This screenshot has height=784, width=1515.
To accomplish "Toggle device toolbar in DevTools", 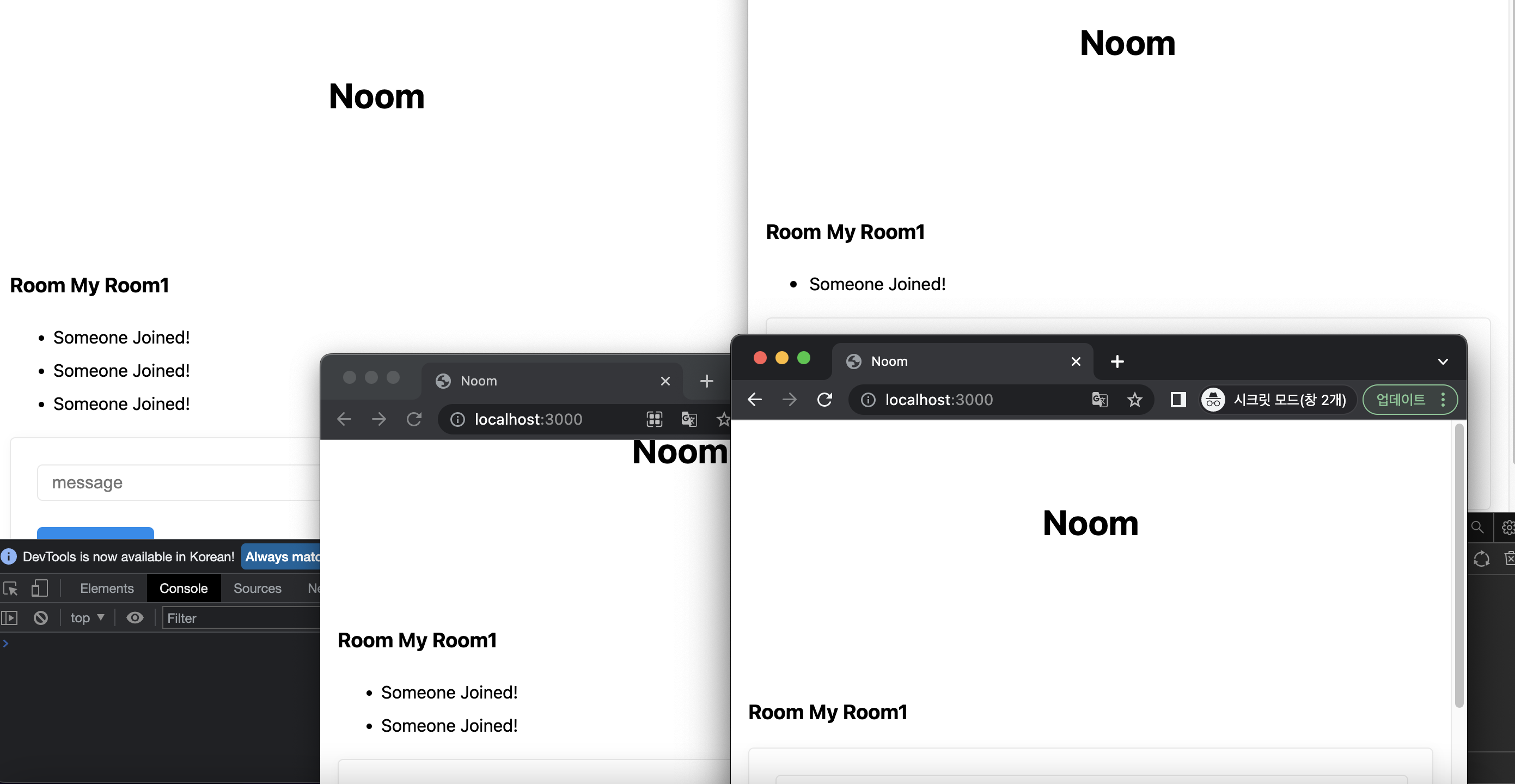I will [x=39, y=588].
